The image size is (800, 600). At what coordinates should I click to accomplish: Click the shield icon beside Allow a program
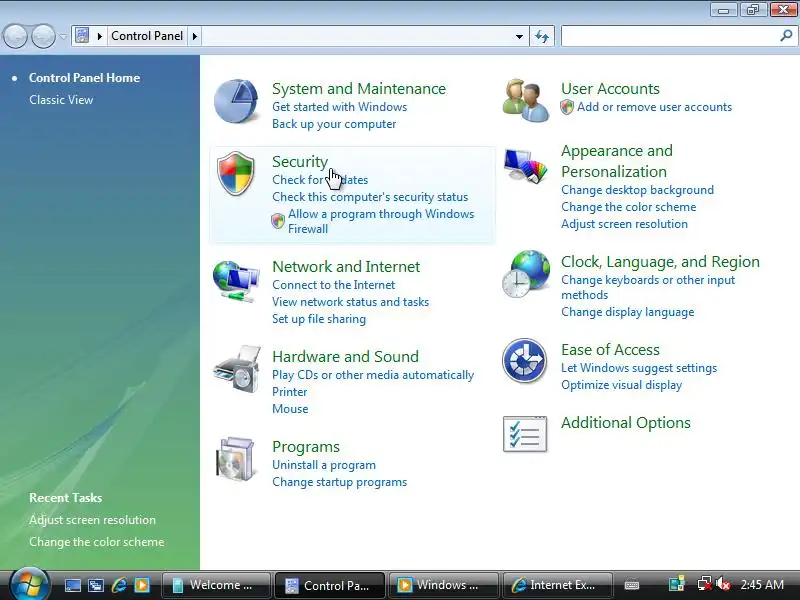(x=278, y=221)
